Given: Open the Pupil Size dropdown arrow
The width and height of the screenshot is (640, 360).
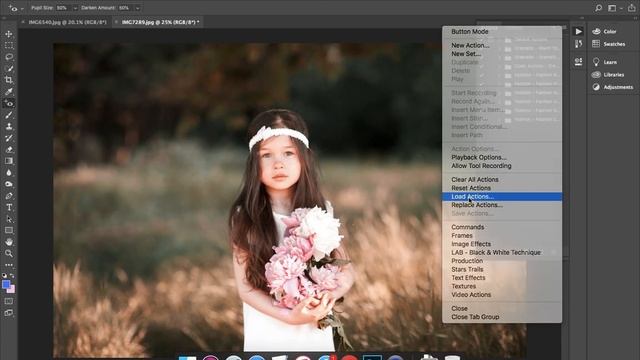Looking at the screenshot, I should coord(75,8).
